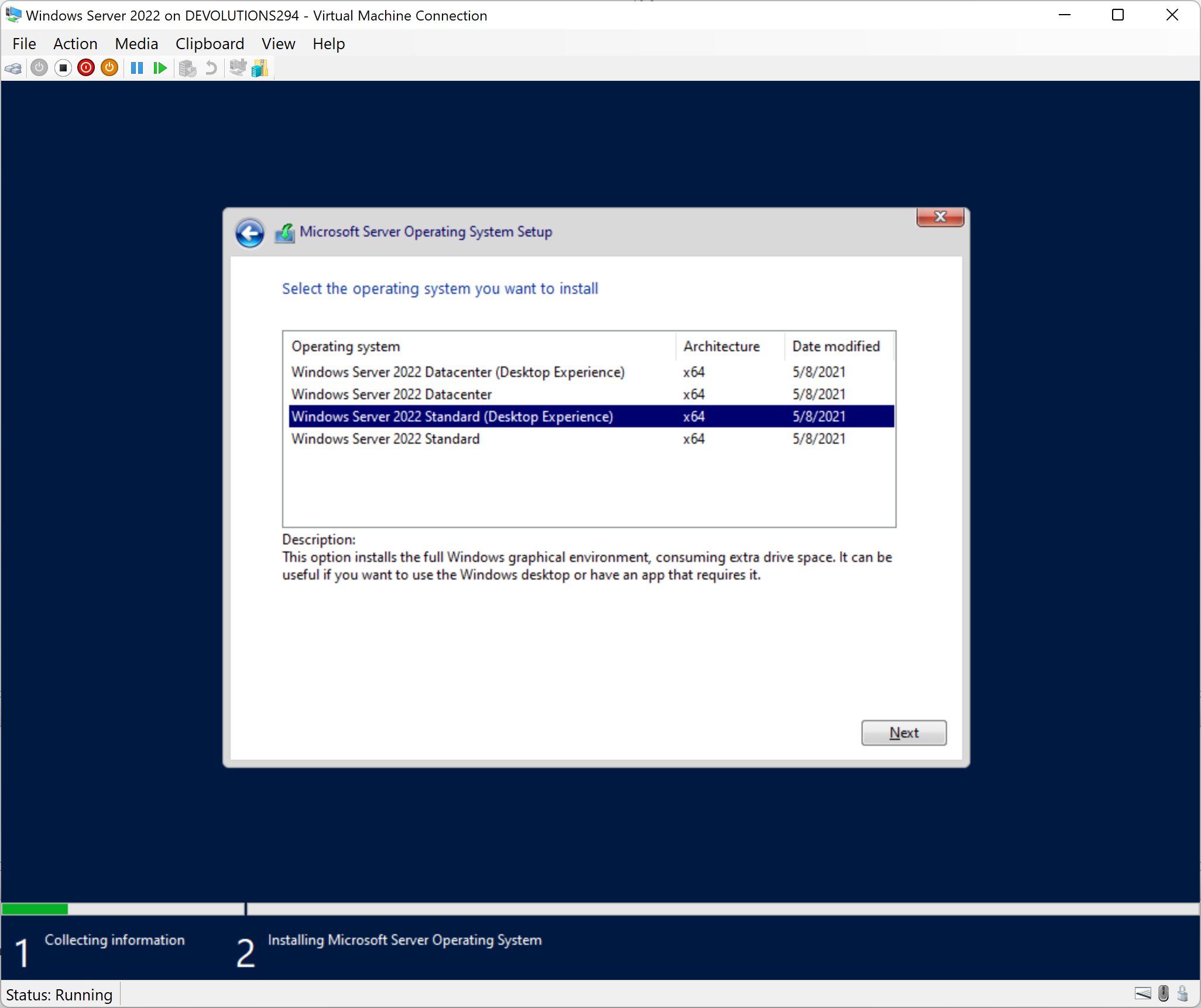Close the Virtual Machine Connection window
The image size is (1201, 1008).
point(1172,15)
